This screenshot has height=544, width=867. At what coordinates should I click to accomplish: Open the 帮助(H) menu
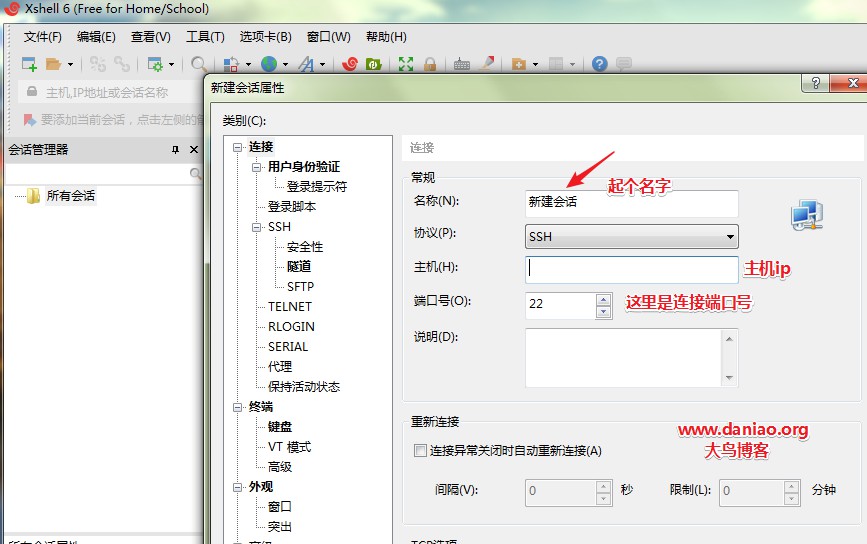tap(386, 37)
